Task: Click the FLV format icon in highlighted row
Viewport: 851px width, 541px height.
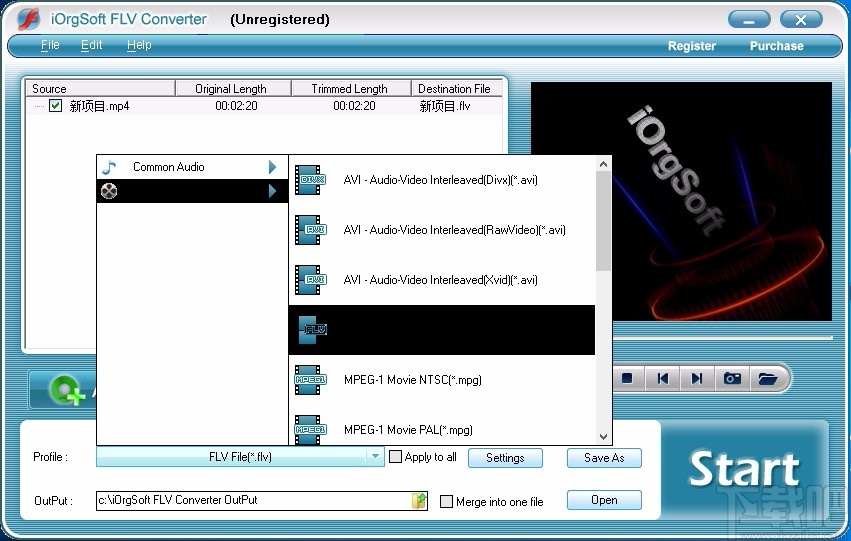Action: click(313, 330)
